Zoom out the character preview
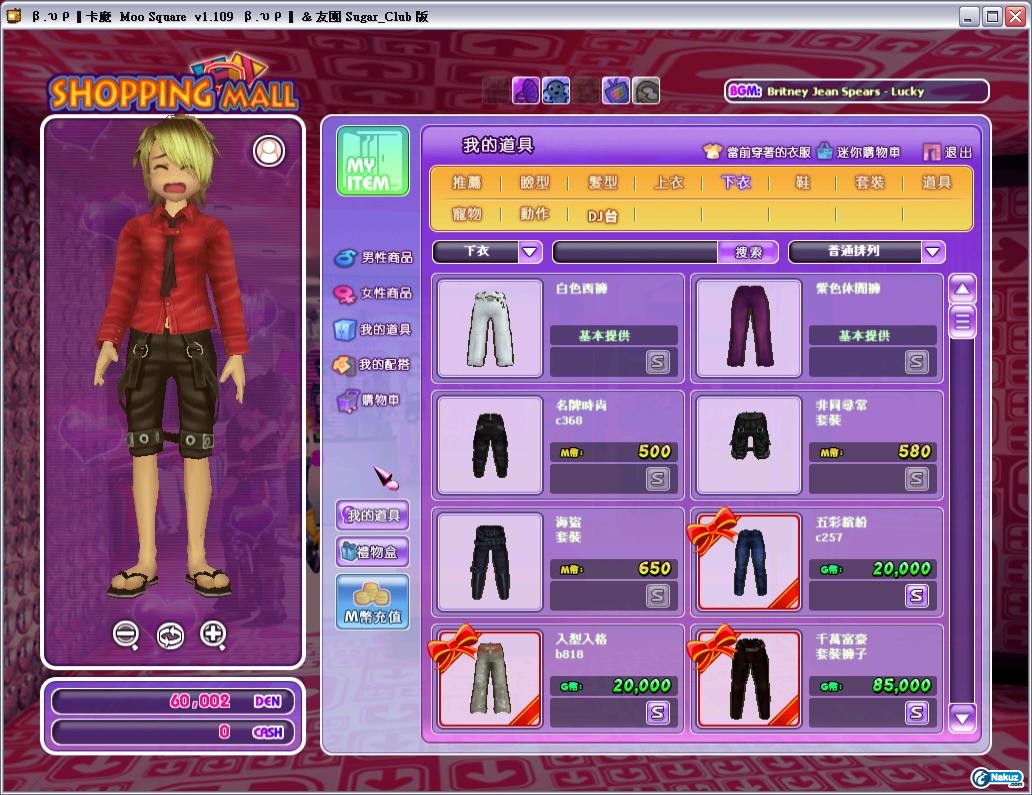Image resolution: width=1032 pixels, height=795 pixels. point(126,634)
